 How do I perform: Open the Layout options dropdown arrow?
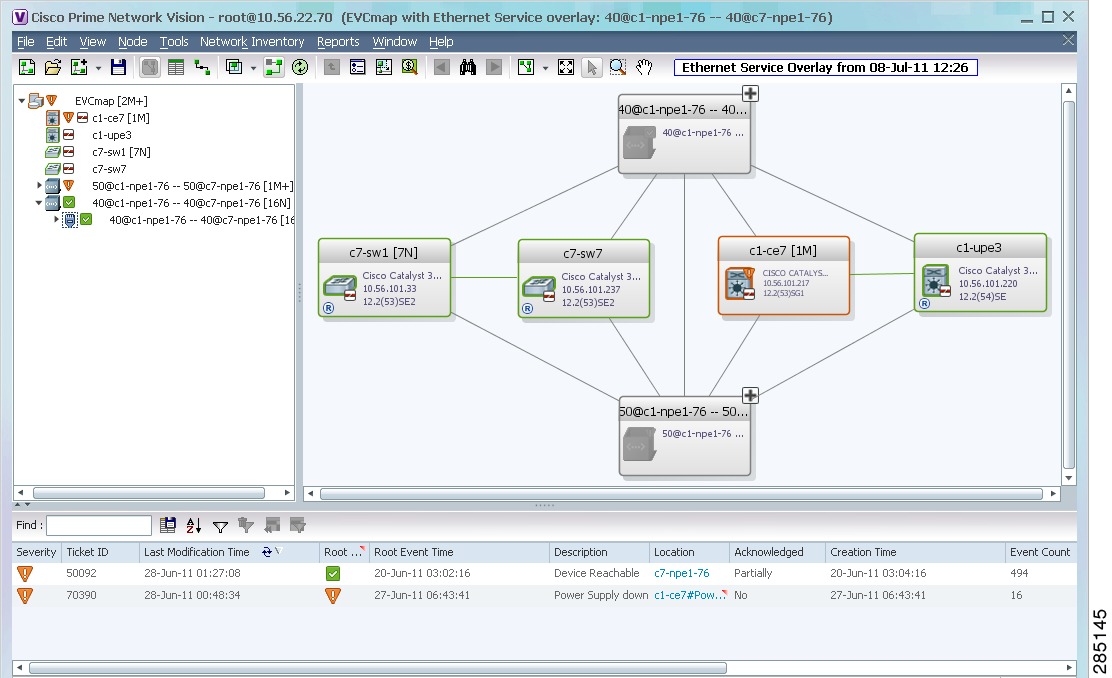[x=545, y=68]
